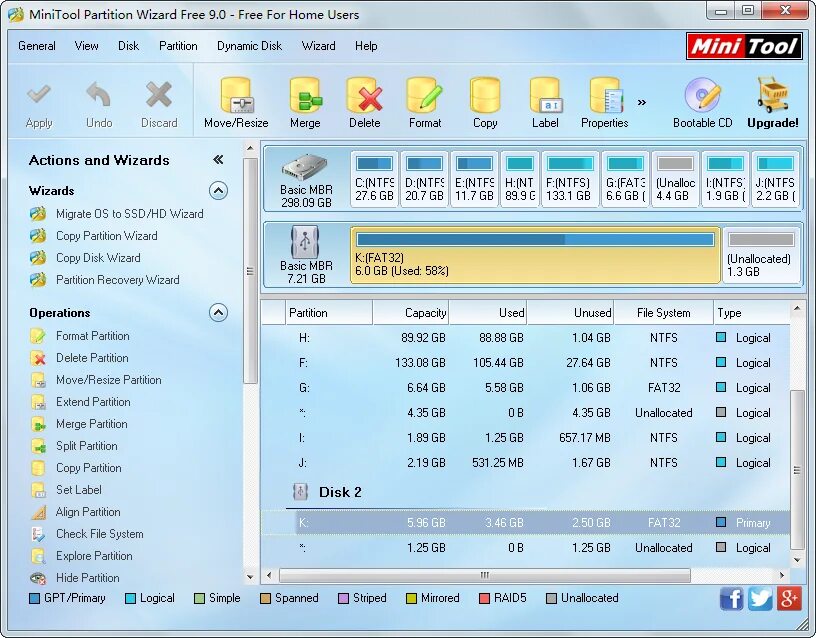The height and width of the screenshot is (638, 816).
Task: Select the 1.3 GB Unallocated block
Action: (761, 255)
